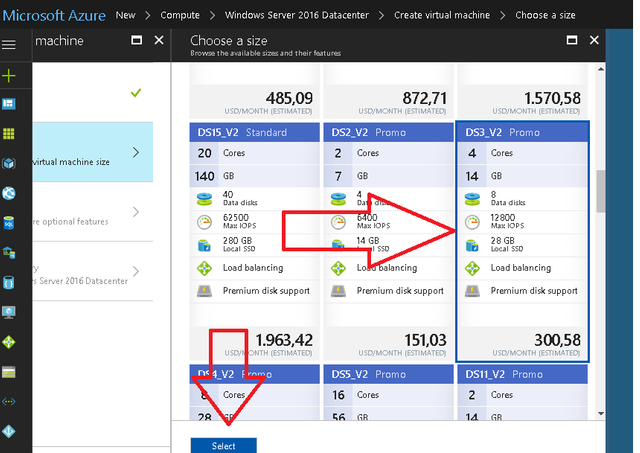Image resolution: width=640 pixels, height=453 pixels.
Task: Click Choose a size breadcrumb item
Action: (x=545, y=15)
